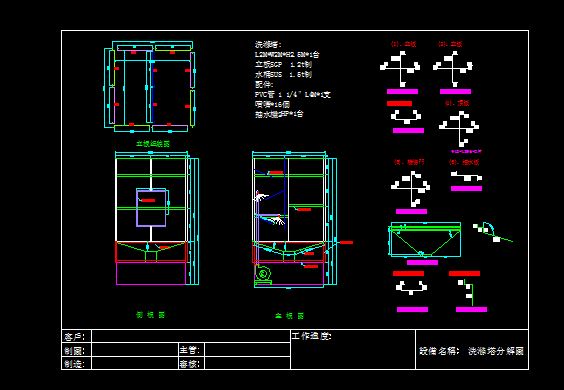Select the flat plate profile under label (6)

(x=467, y=176)
